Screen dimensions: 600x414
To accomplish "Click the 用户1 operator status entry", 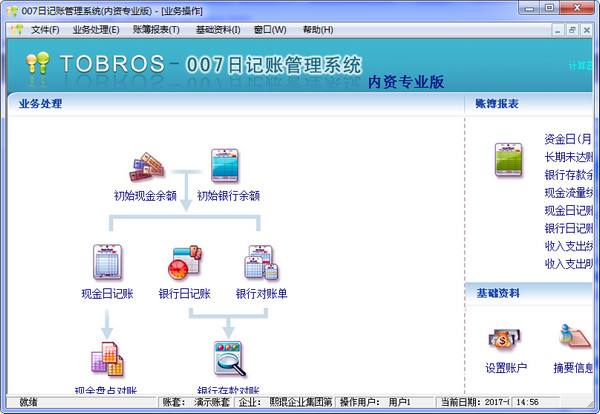I will point(399,402).
